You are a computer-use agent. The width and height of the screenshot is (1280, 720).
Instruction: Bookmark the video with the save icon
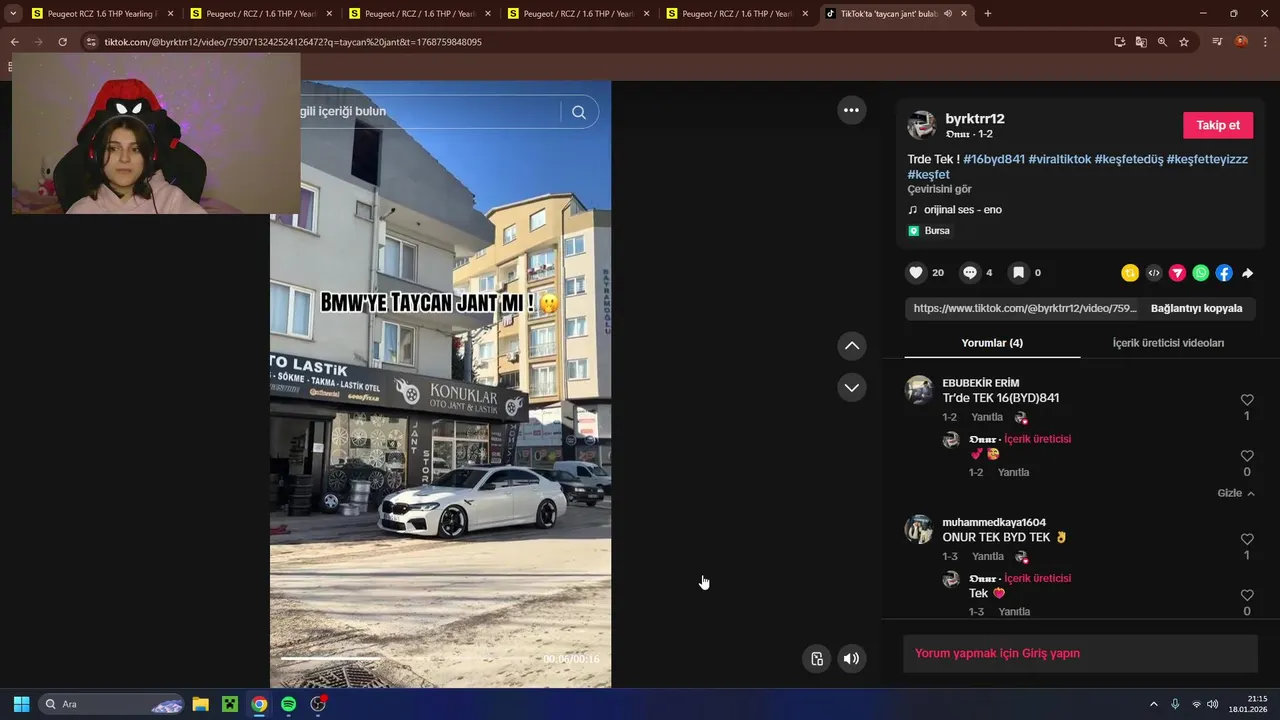click(1018, 272)
